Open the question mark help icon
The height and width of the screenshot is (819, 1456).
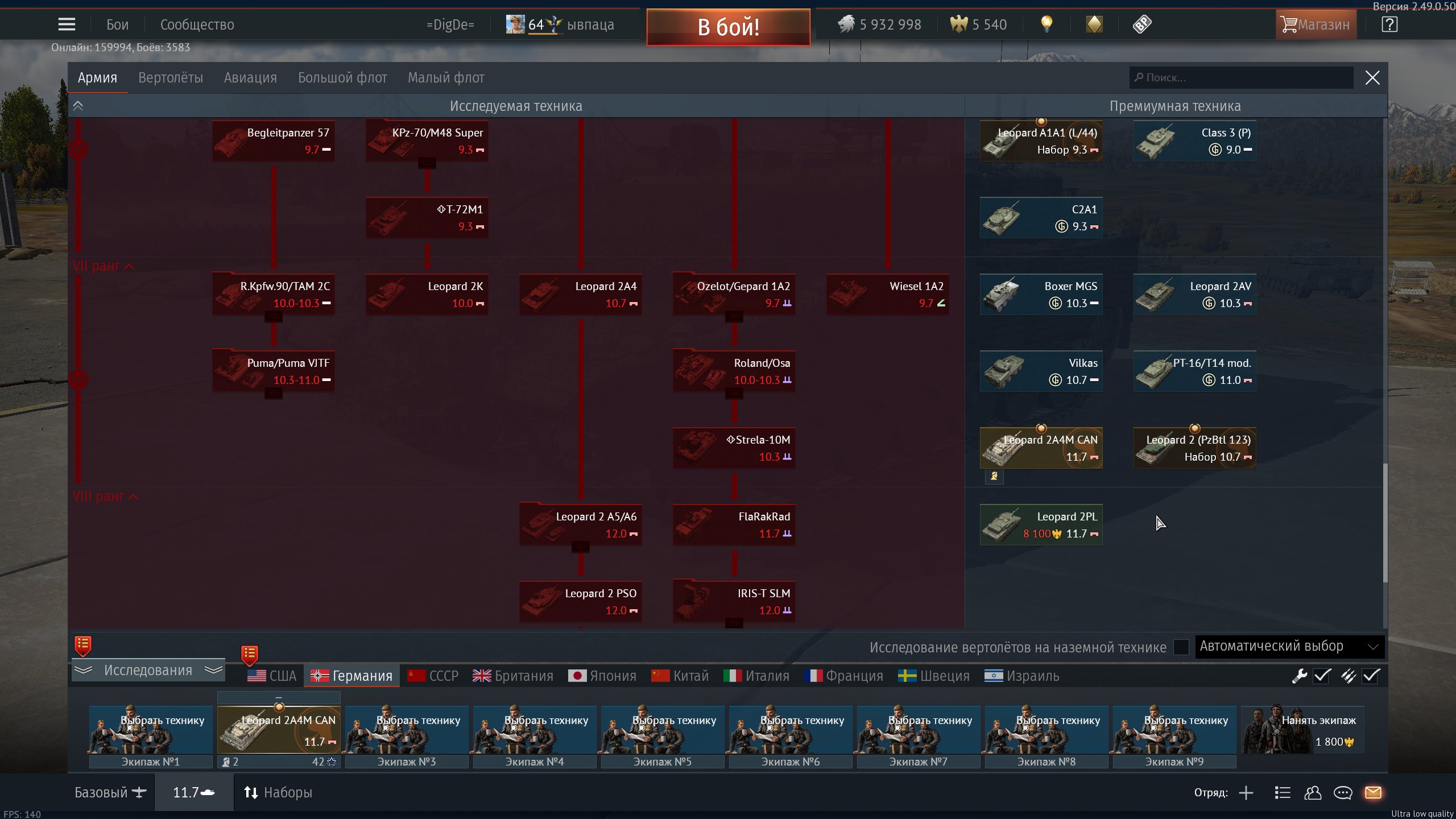tap(1389, 24)
